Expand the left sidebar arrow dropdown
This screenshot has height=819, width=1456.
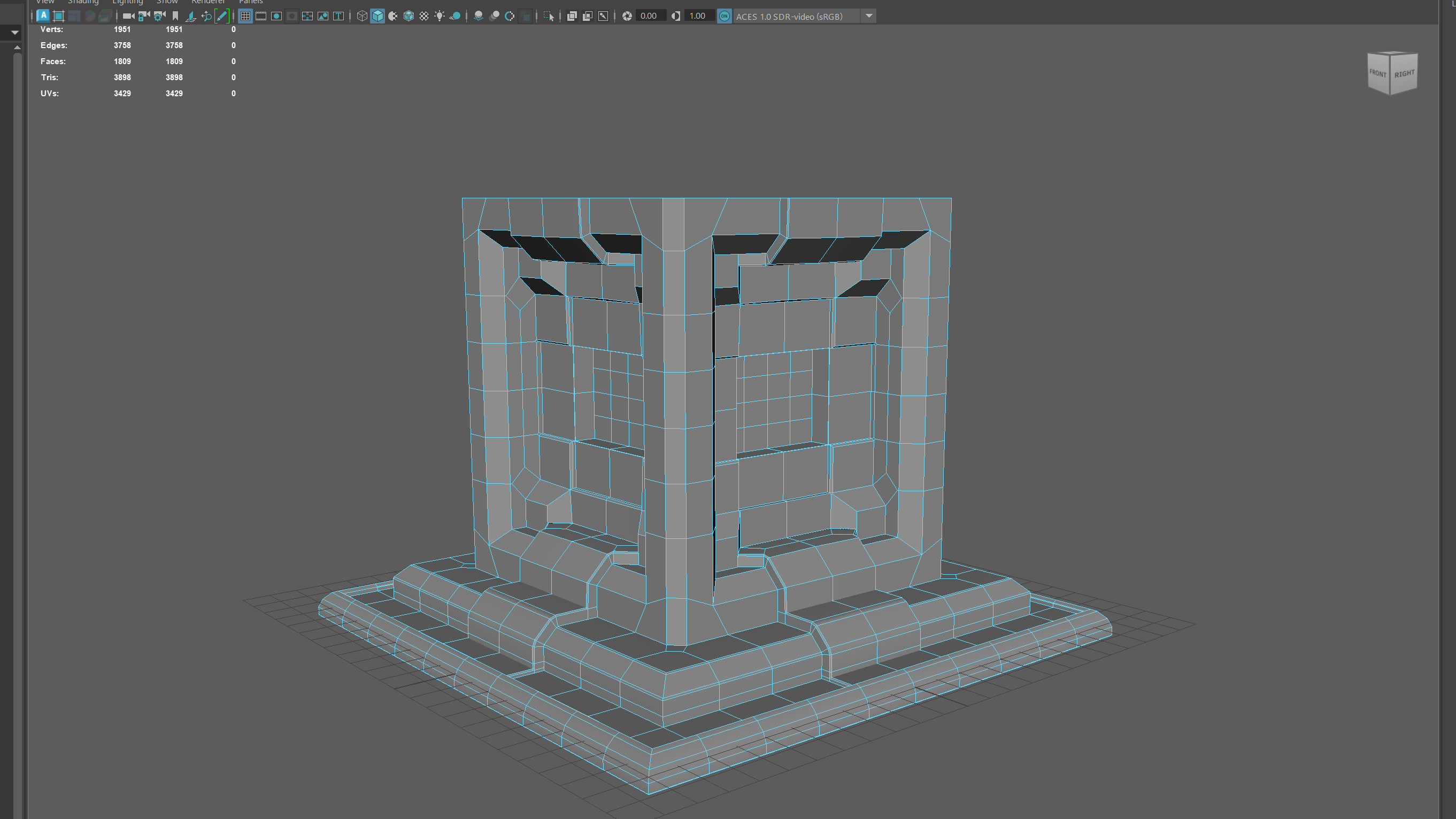point(14,33)
